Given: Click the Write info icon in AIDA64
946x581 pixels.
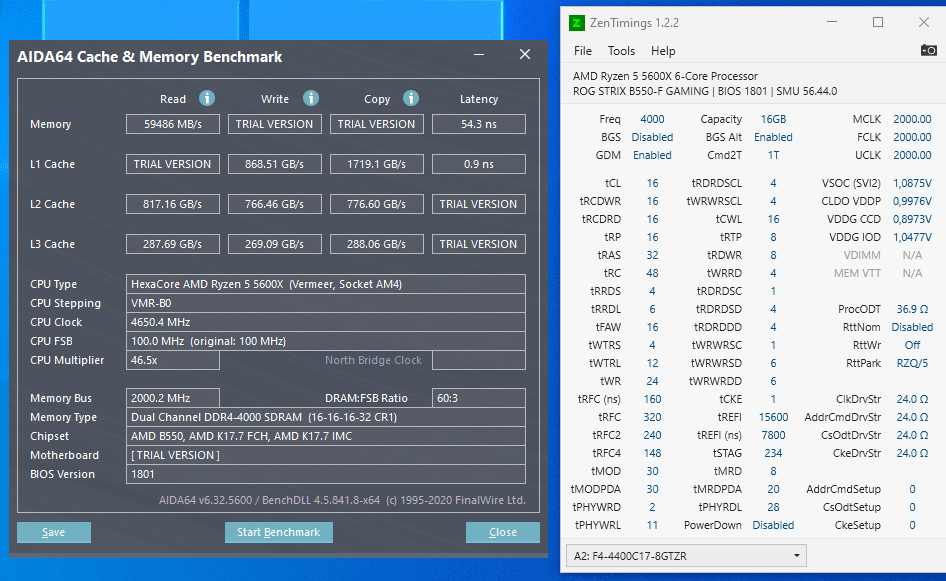Looking at the screenshot, I should click(311, 98).
